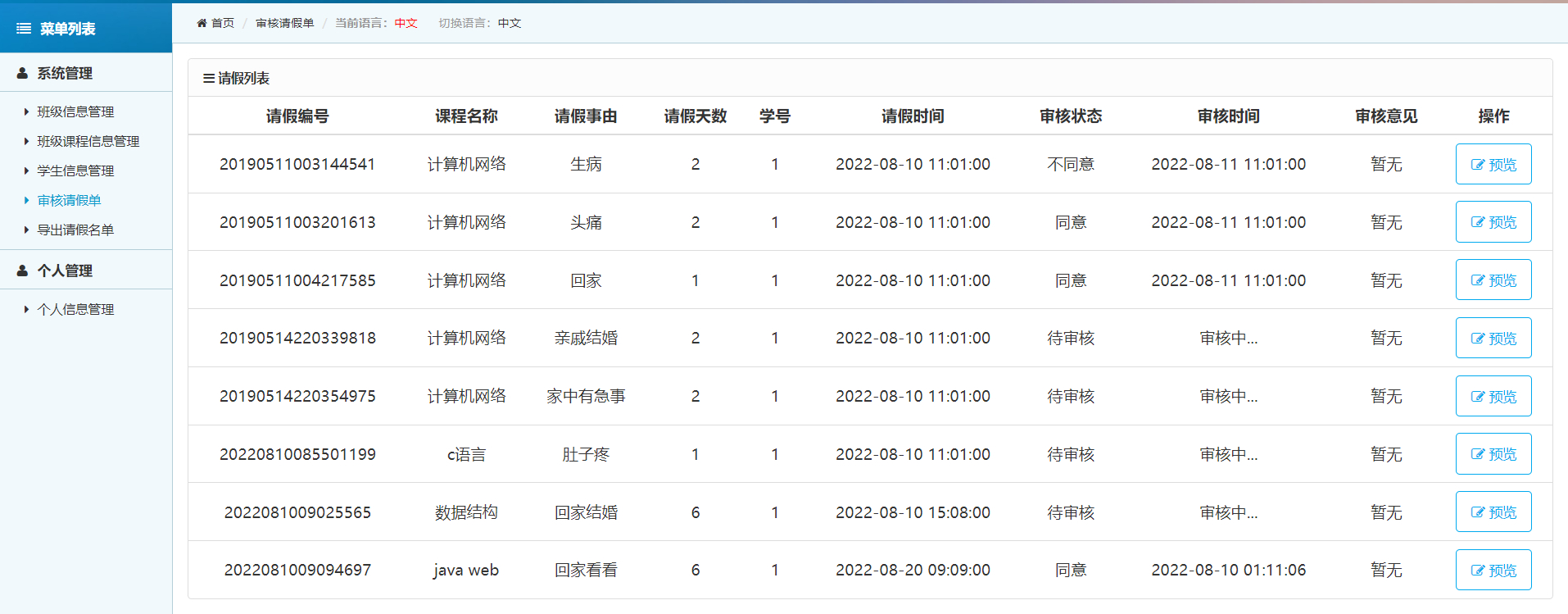Viewport: 1568px width, 614px height.
Task: Preview leave request 2019051100320​1613
Action: [1493, 222]
